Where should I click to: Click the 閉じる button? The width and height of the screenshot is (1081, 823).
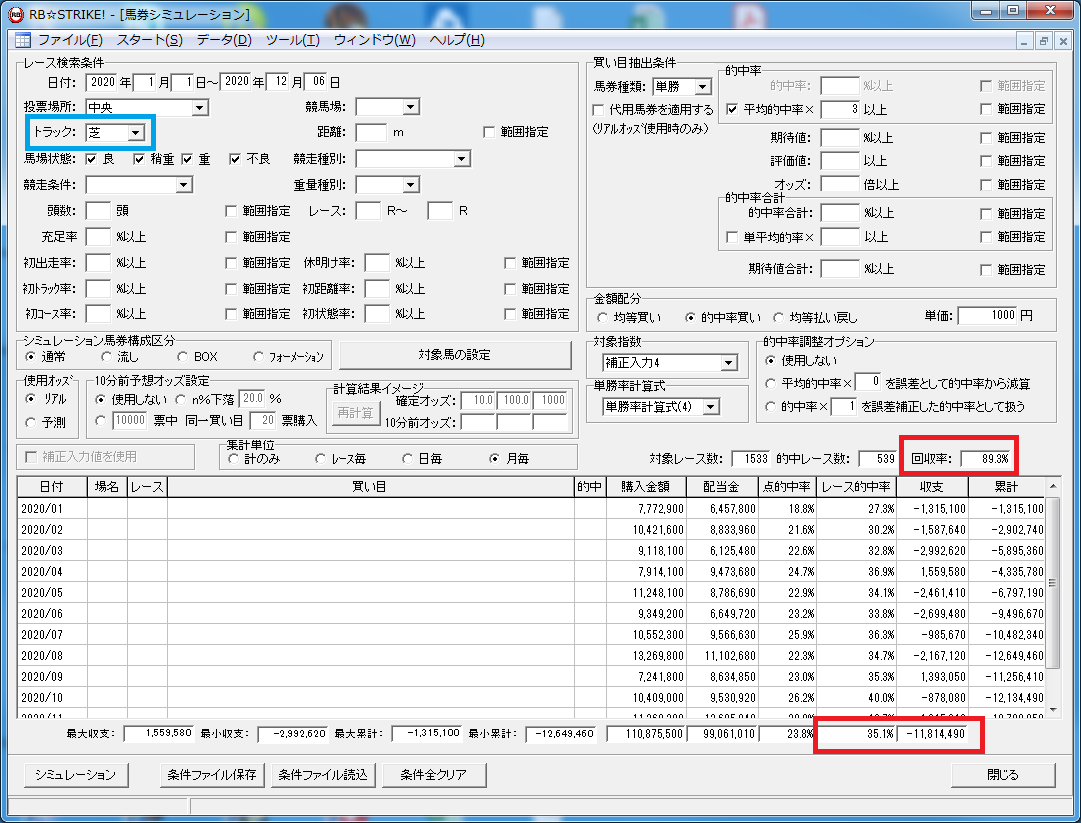tap(1002, 775)
